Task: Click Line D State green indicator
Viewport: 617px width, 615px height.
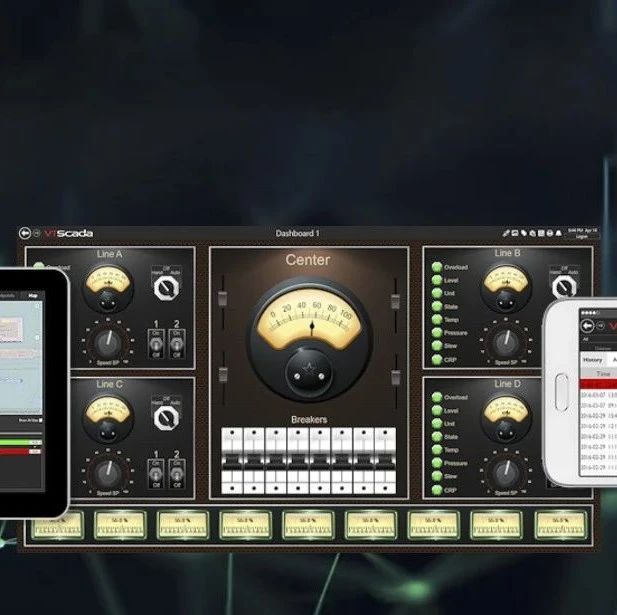Action: 437,437
